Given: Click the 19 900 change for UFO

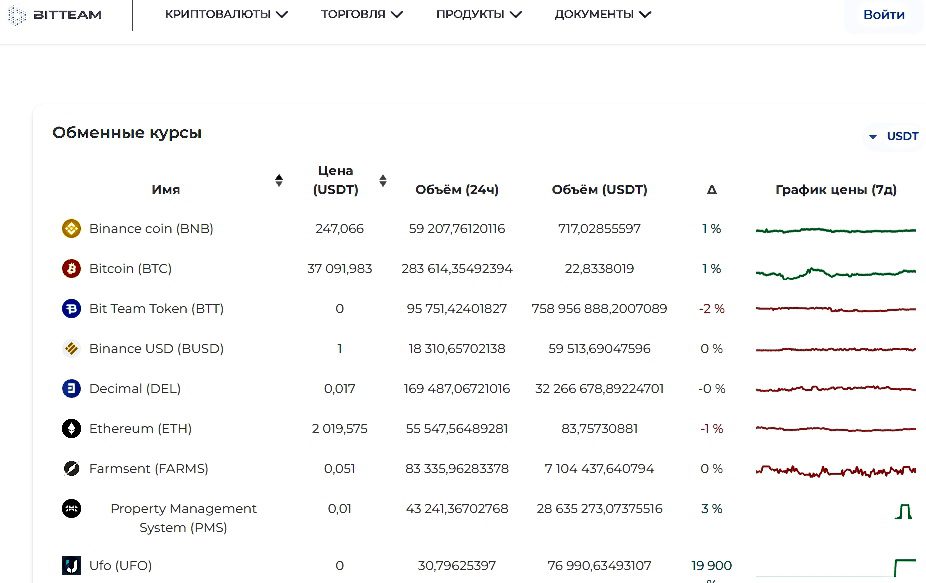Looking at the screenshot, I should [712, 565].
